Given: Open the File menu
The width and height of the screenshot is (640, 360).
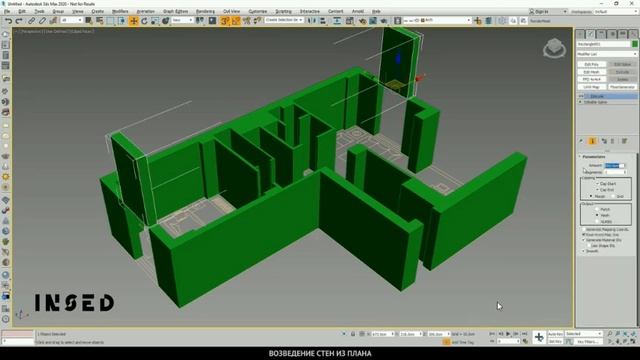Looking at the screenshot, I should pyautogui.click(x=7, y=11).
